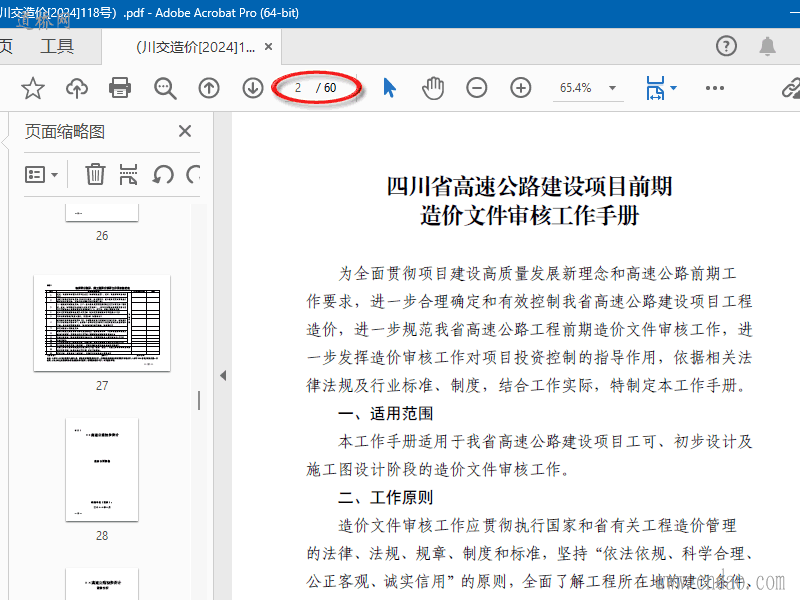Image resolution: width=800 pixels, height=600 pixels.
Task: Zoom out with the minus button
Action: pos(477,88)
